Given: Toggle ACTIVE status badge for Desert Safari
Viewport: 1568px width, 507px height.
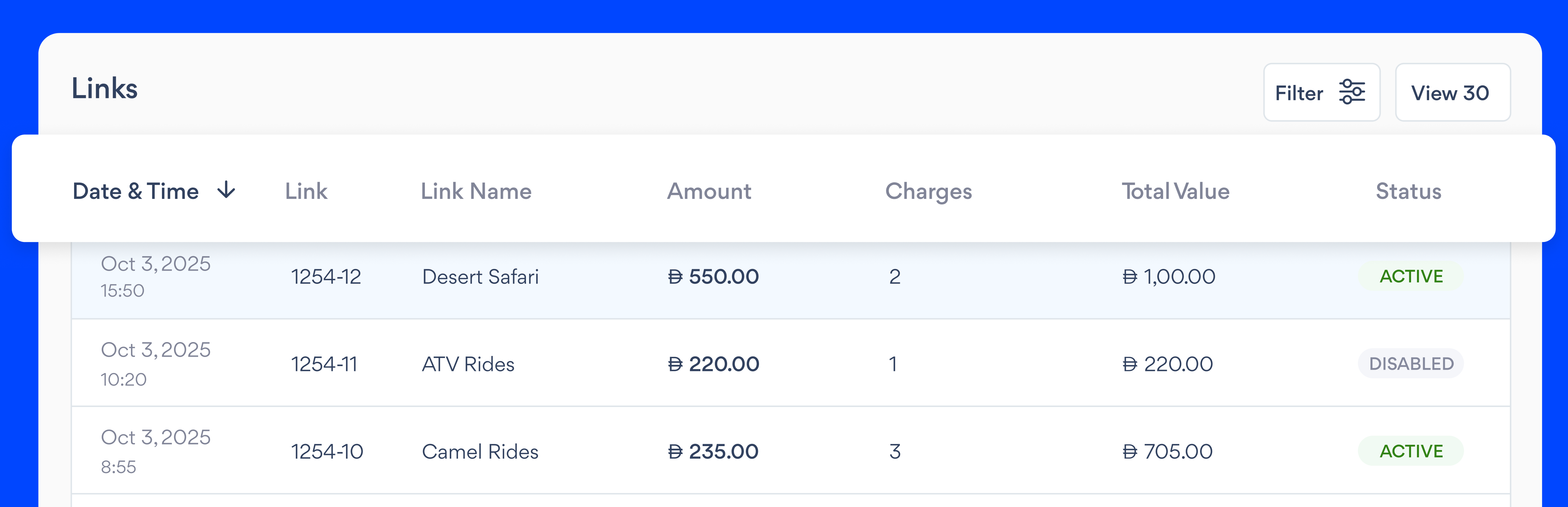Looking at the screenshot, I should point(1410,276).
